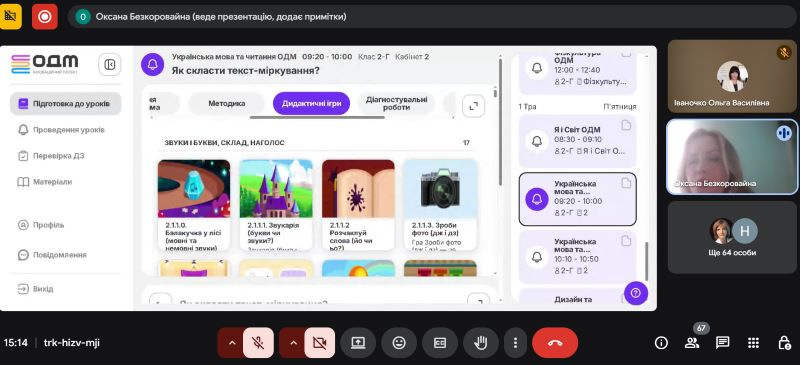
Task: Open the meeting chat panel
Action: (x=722, y=343)
